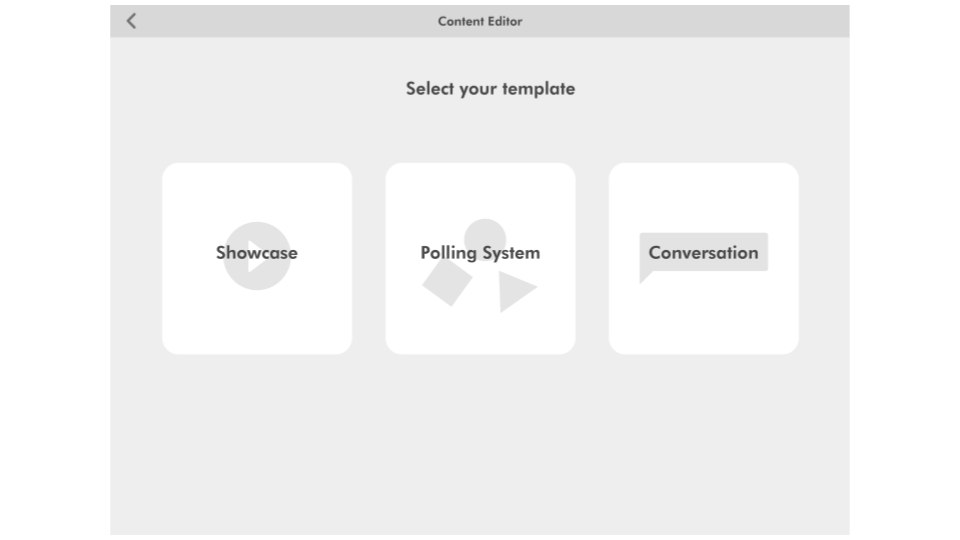
Task: Click empty top area of Showcase card
Action: pyautogui.click(x=257, y=190)
